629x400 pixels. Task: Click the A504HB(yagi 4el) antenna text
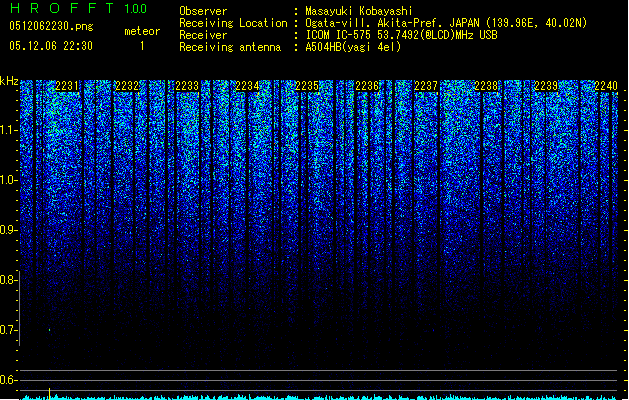click(x=353, y=47)
